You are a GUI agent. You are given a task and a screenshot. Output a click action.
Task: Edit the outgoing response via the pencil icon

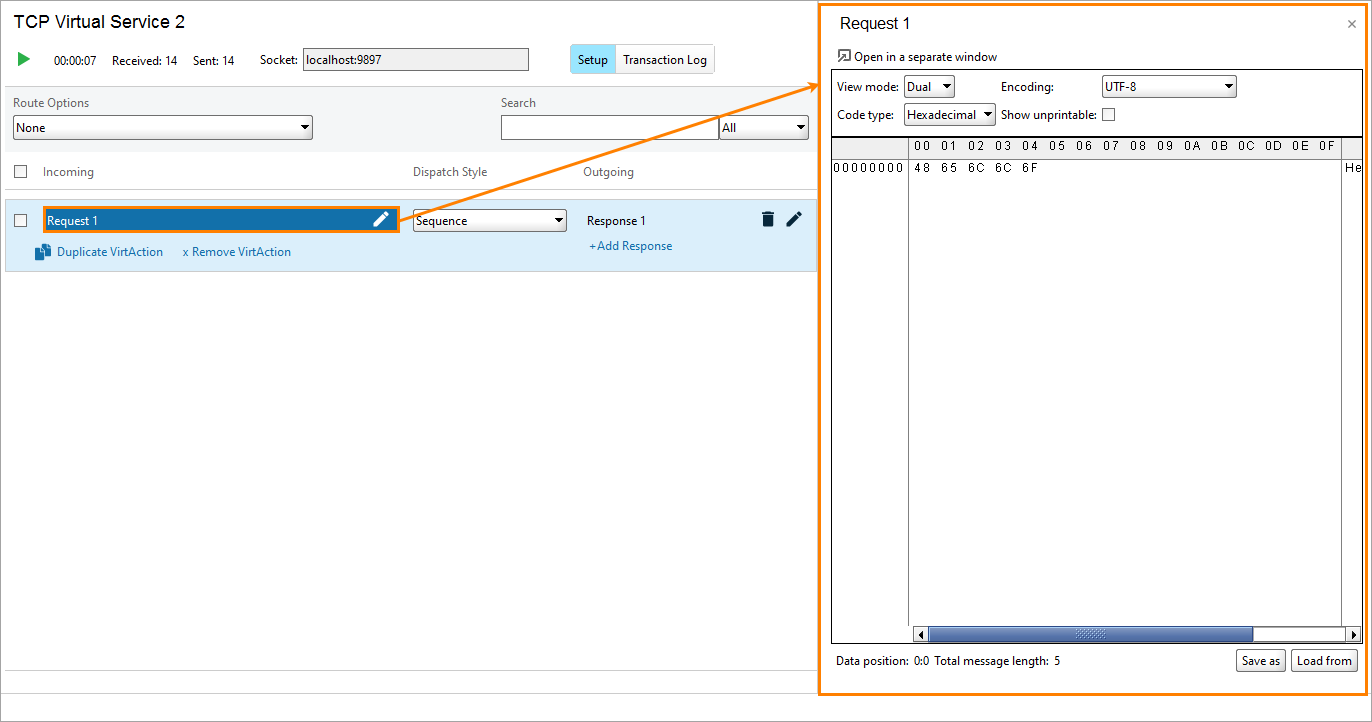pos(794,219)
